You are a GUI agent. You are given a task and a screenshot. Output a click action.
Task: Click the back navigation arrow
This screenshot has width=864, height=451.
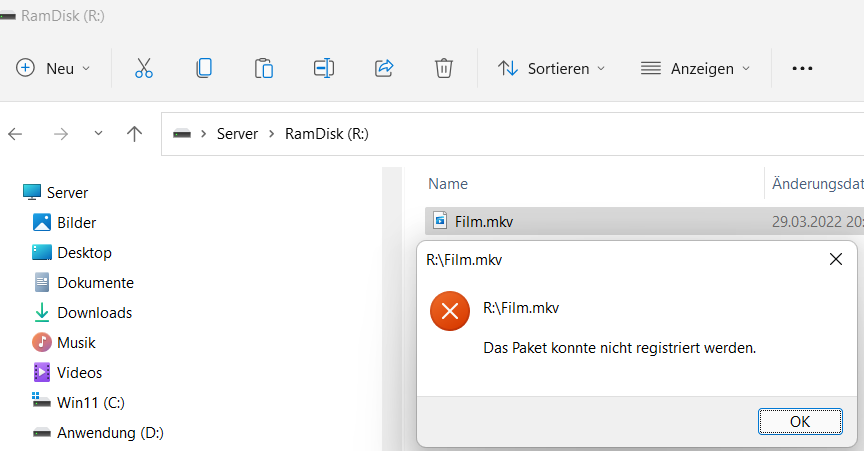pos(16,134)
